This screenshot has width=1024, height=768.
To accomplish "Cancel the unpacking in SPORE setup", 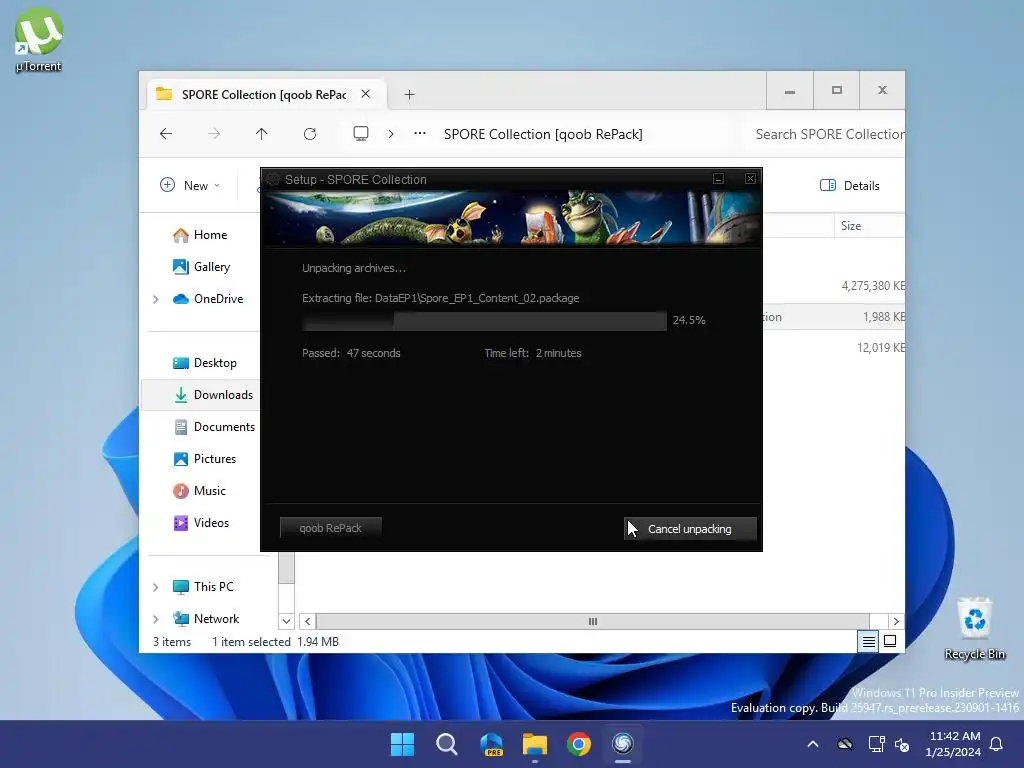I will [x=690, y=529].
